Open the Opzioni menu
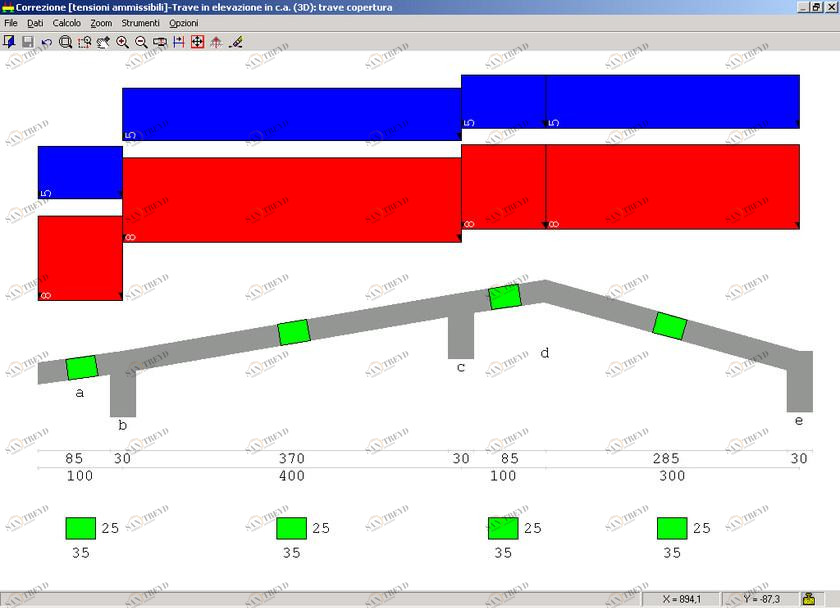The image size is (840, 608). [x=183, y=22]
